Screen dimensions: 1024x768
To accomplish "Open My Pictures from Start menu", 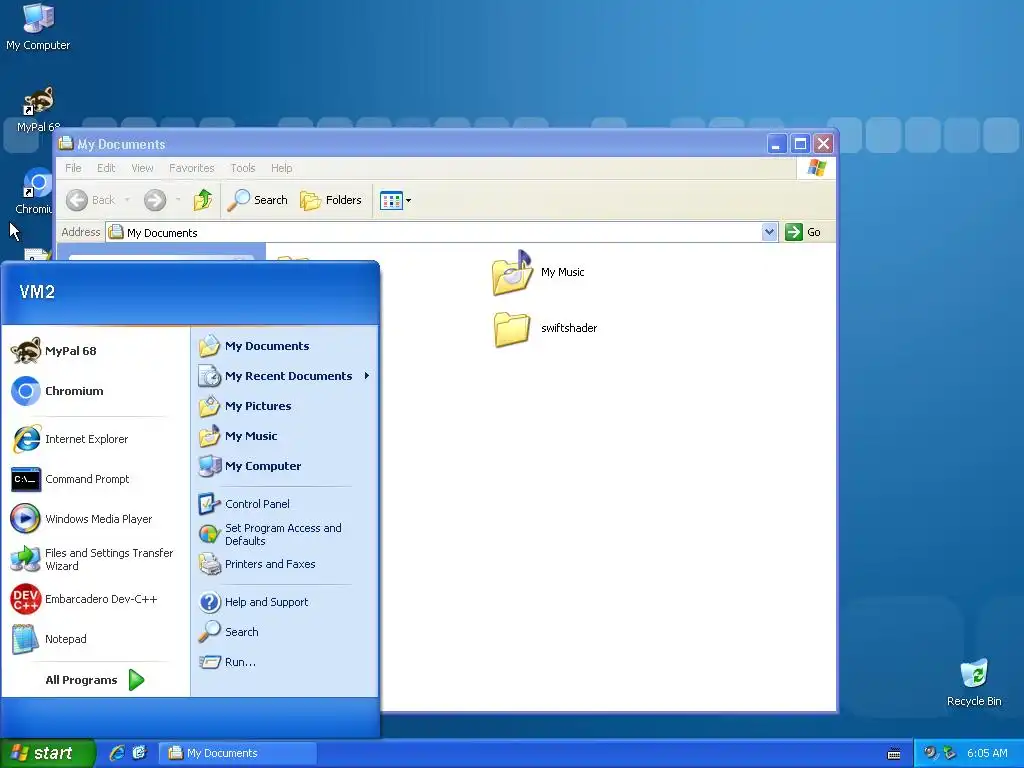I will pyautogui.click(x=284, y=406).
